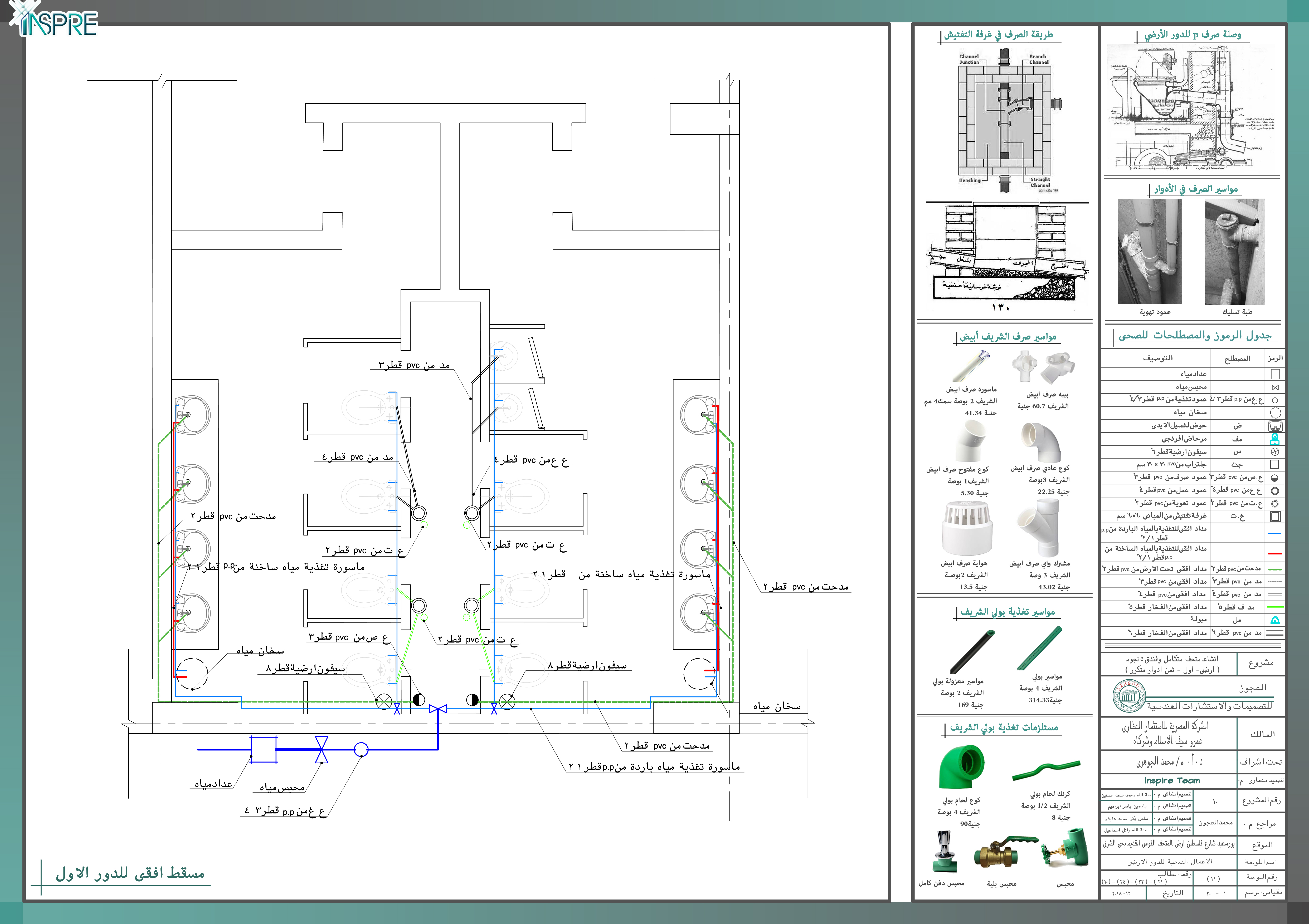Click the left half-filled drain stack circle in plan
This screenshot has width=1309, height=924.
coord(419,700)
